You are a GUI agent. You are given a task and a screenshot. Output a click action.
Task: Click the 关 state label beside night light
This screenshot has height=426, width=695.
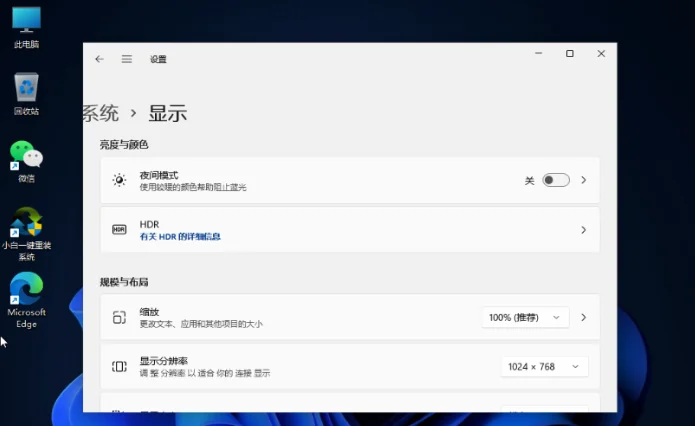tap(529, 180)
